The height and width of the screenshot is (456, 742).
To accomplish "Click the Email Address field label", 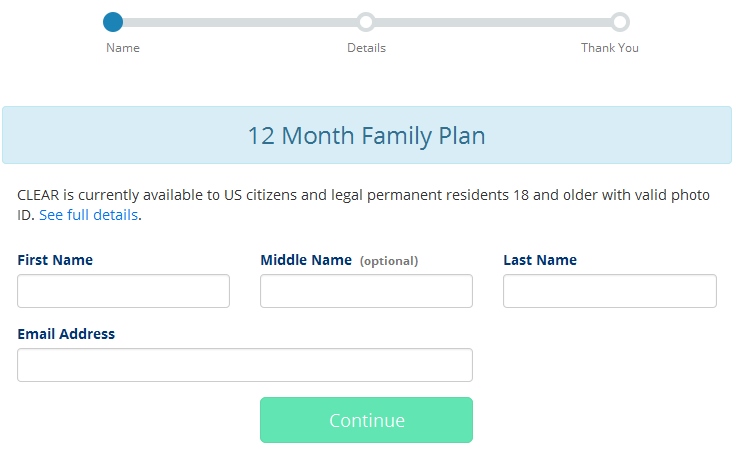I will [x=66, y=334].
